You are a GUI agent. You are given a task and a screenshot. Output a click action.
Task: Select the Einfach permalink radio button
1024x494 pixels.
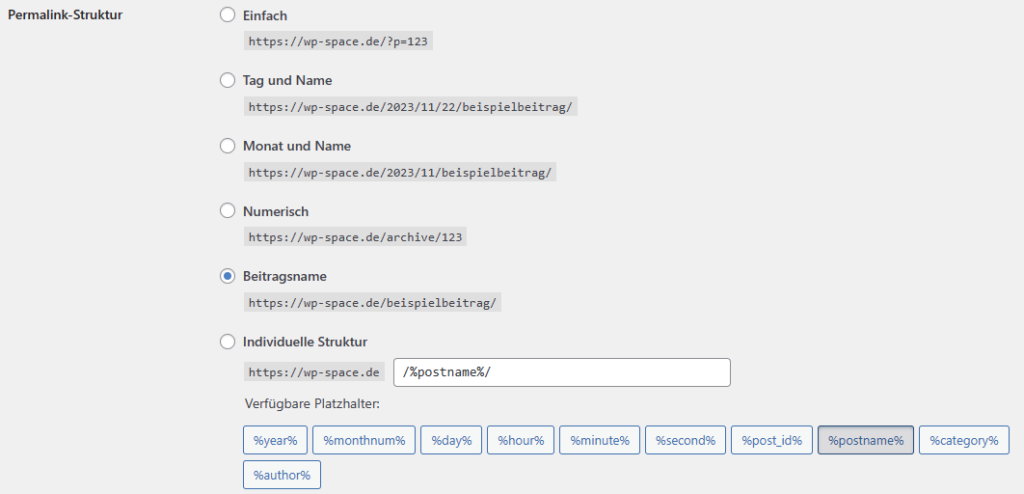pos(227,15)
